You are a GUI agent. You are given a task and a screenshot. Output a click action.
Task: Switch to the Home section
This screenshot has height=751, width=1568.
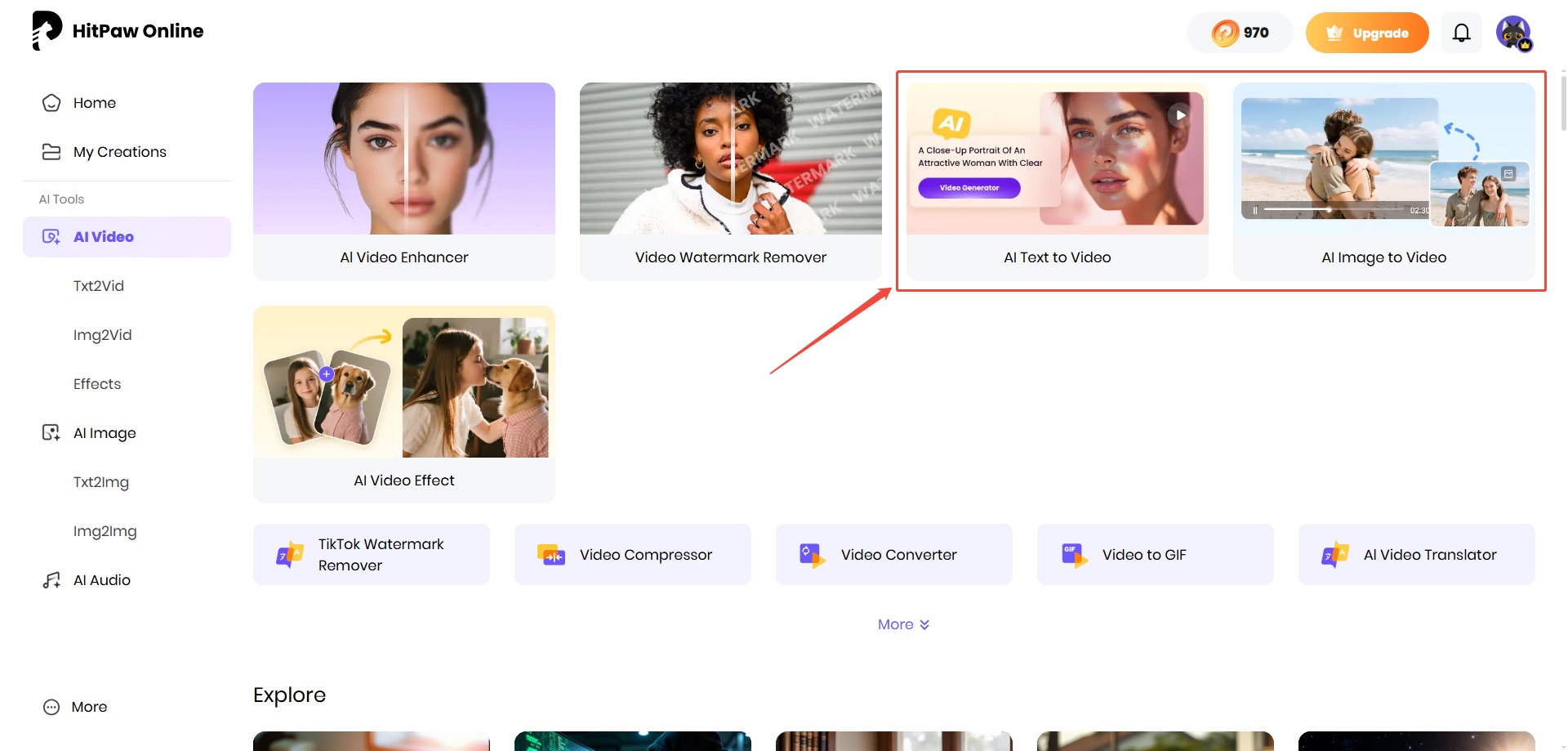coord(94,102)
